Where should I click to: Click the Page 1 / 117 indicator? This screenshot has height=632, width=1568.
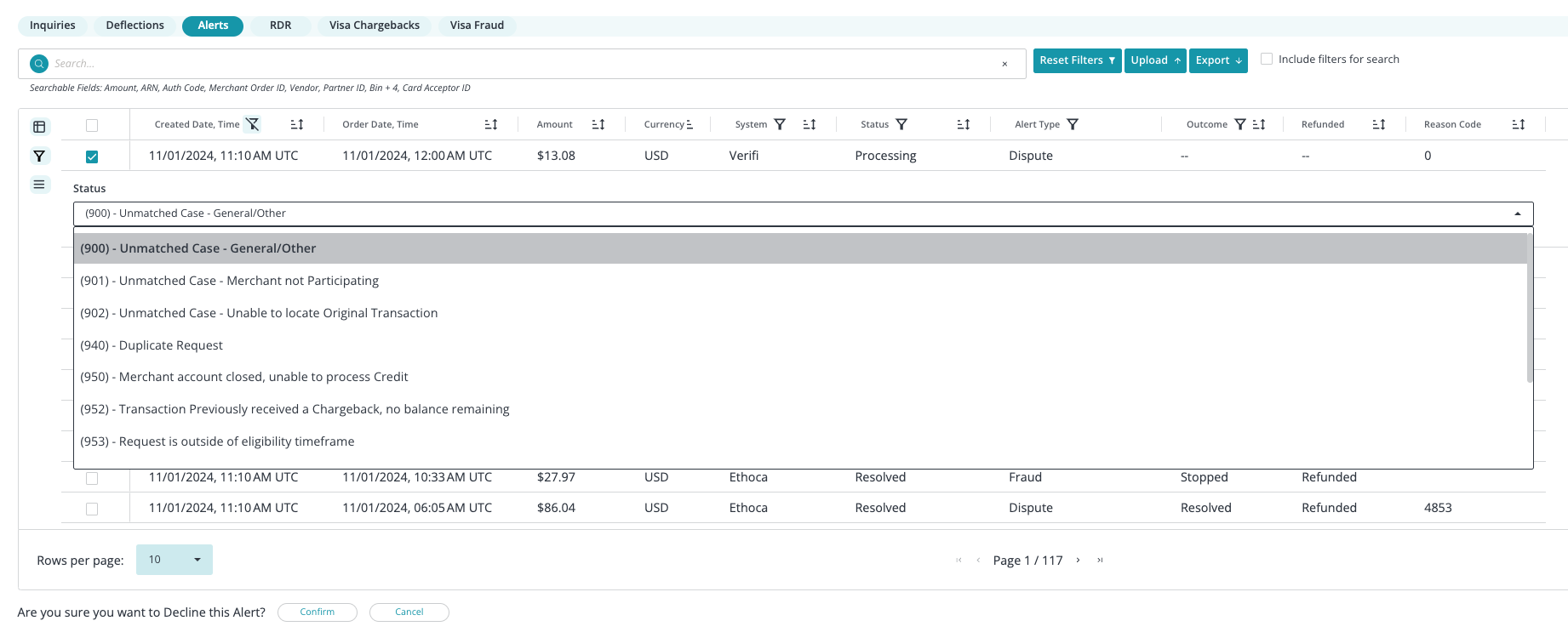(1027, 561)
